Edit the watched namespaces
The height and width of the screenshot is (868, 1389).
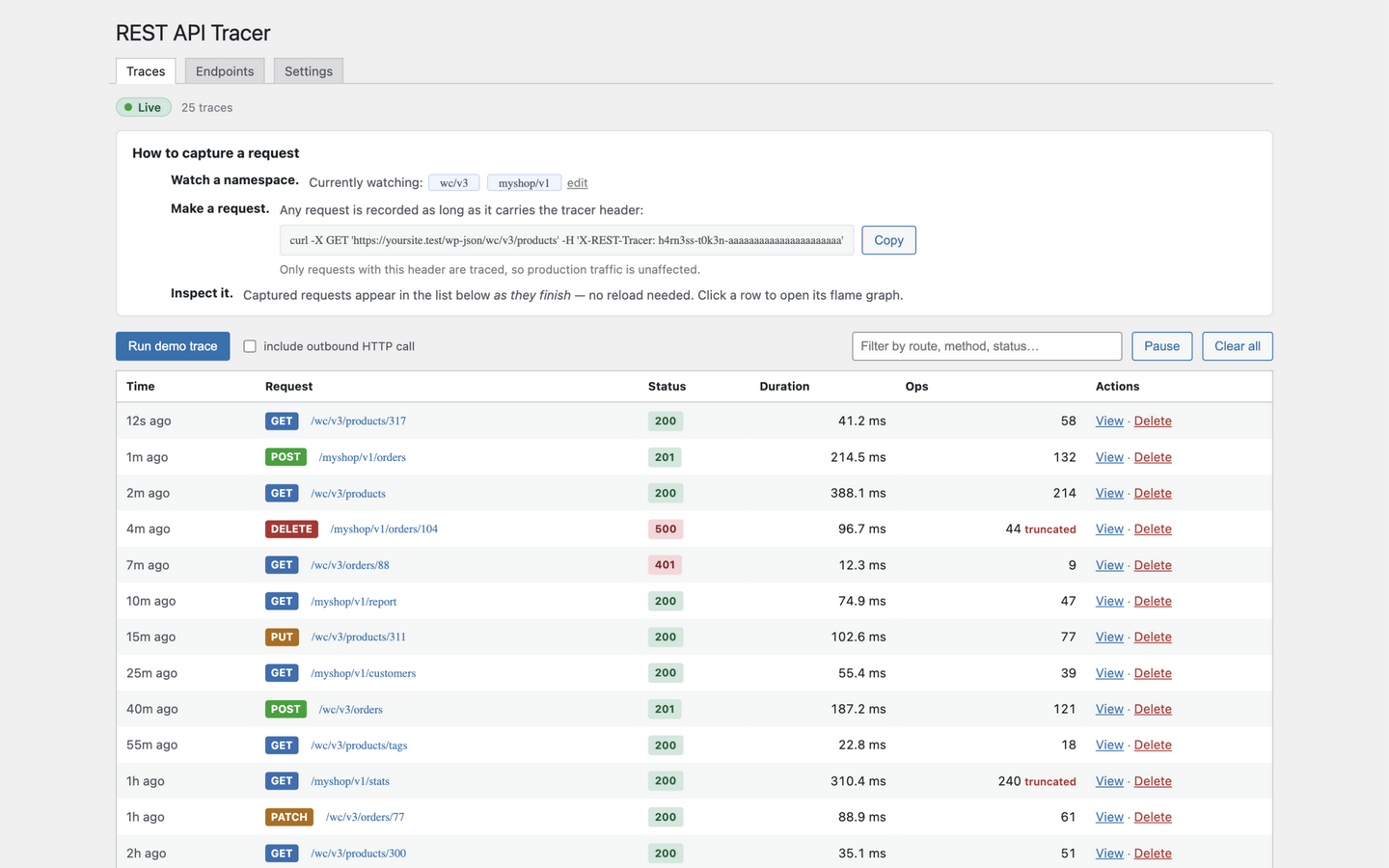[x=577, y=183]
